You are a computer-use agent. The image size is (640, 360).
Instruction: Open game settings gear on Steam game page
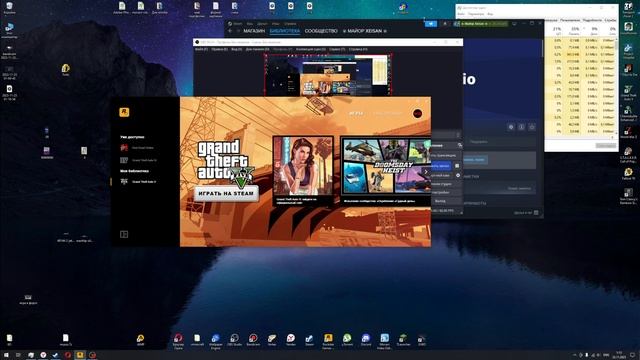(511, 127)
